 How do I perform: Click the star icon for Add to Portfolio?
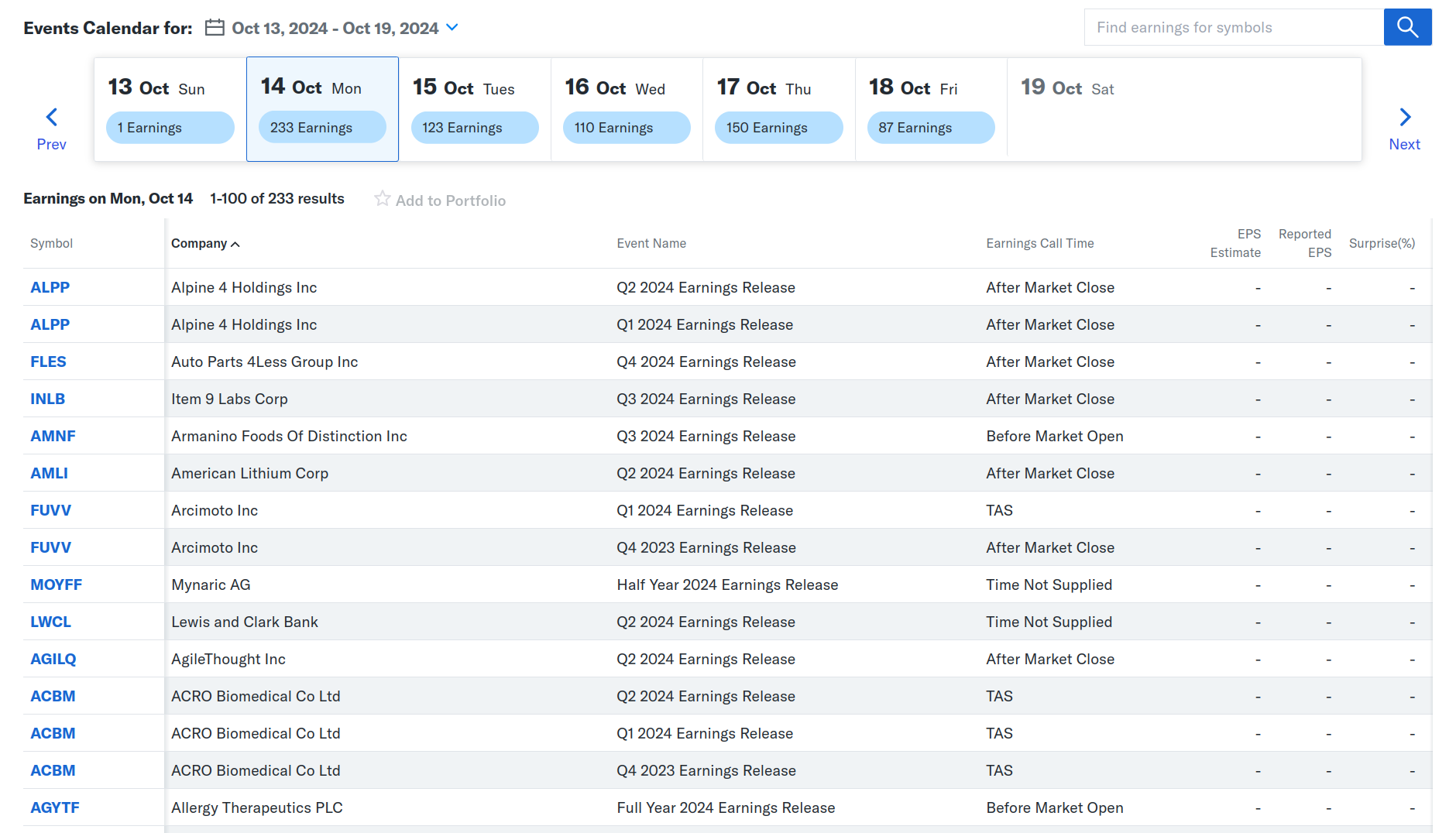tap(382, 199)
